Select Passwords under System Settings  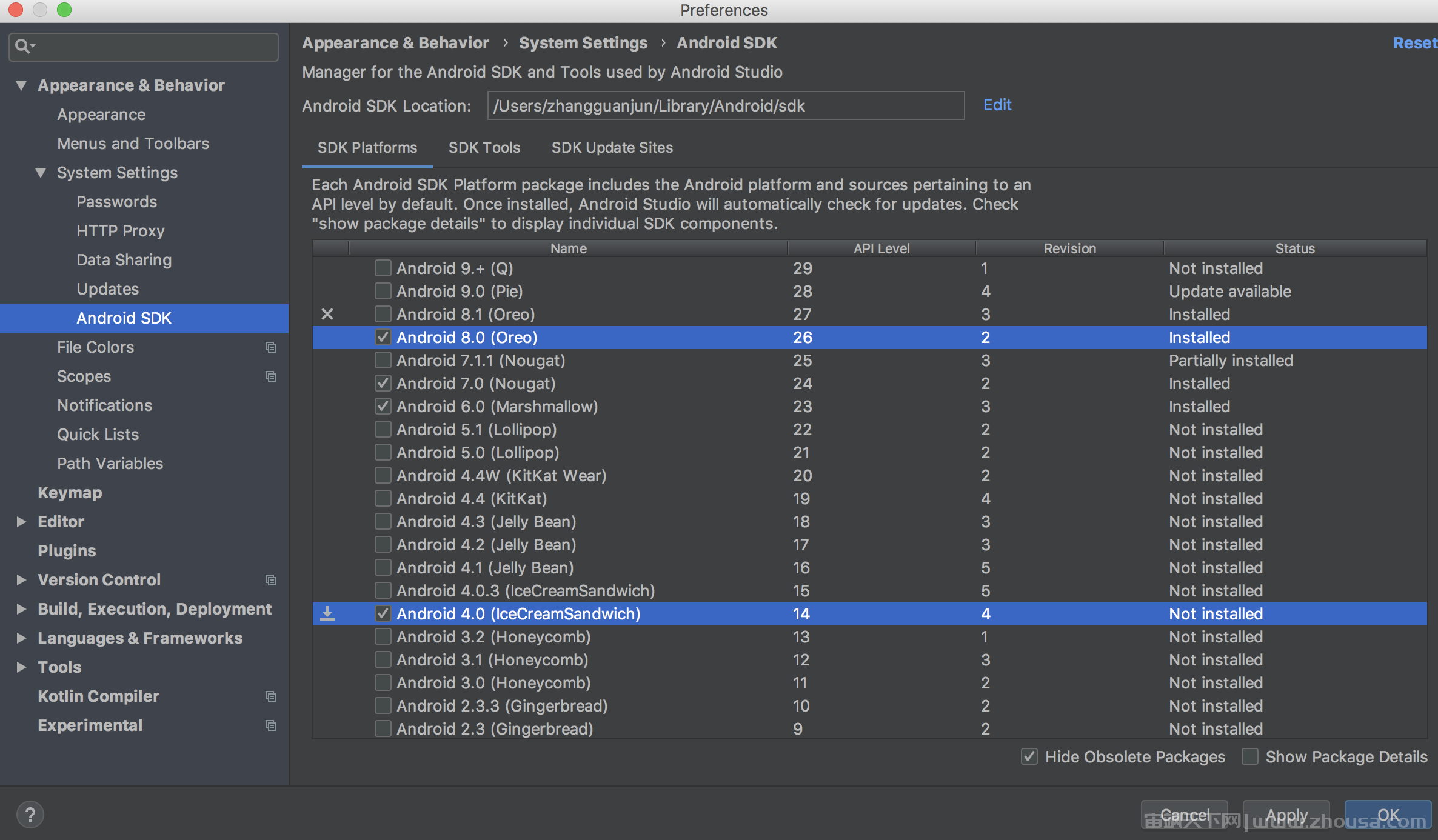point(116,202)
